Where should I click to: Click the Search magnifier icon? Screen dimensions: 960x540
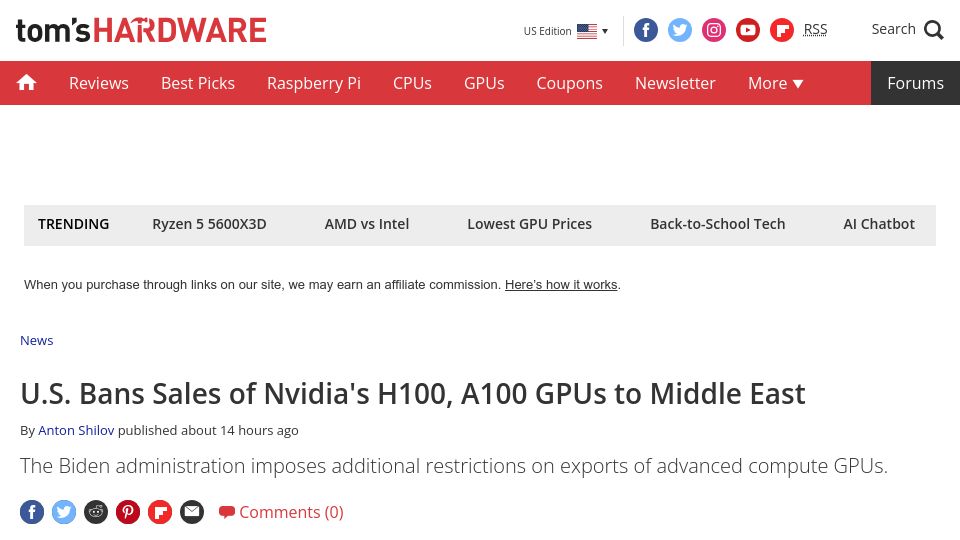934,29
